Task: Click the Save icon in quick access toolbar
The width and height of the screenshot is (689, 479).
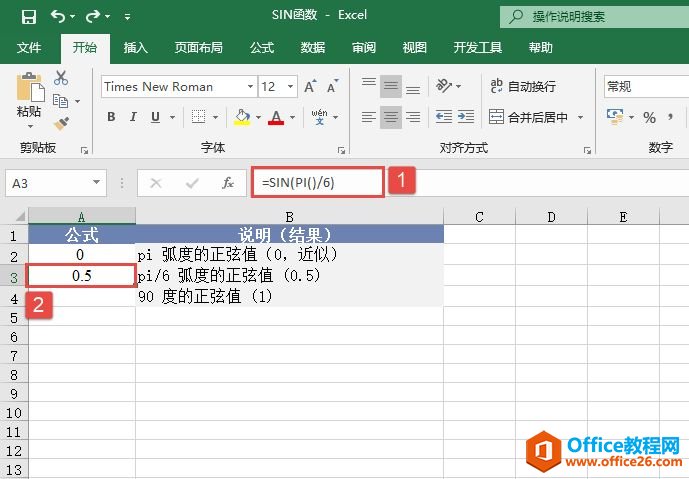Action: coord(29,17)
